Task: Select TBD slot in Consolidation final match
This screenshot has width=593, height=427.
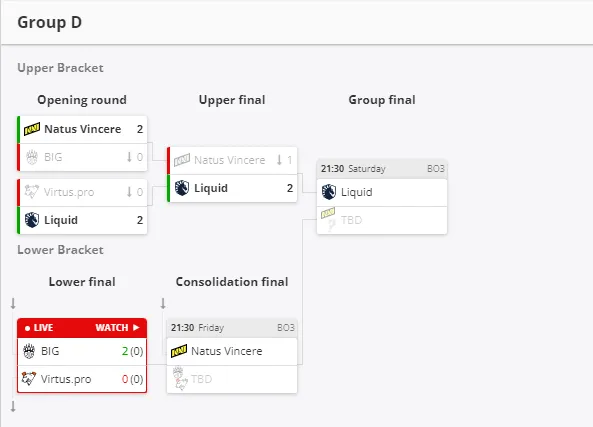Action: point(232,379)
